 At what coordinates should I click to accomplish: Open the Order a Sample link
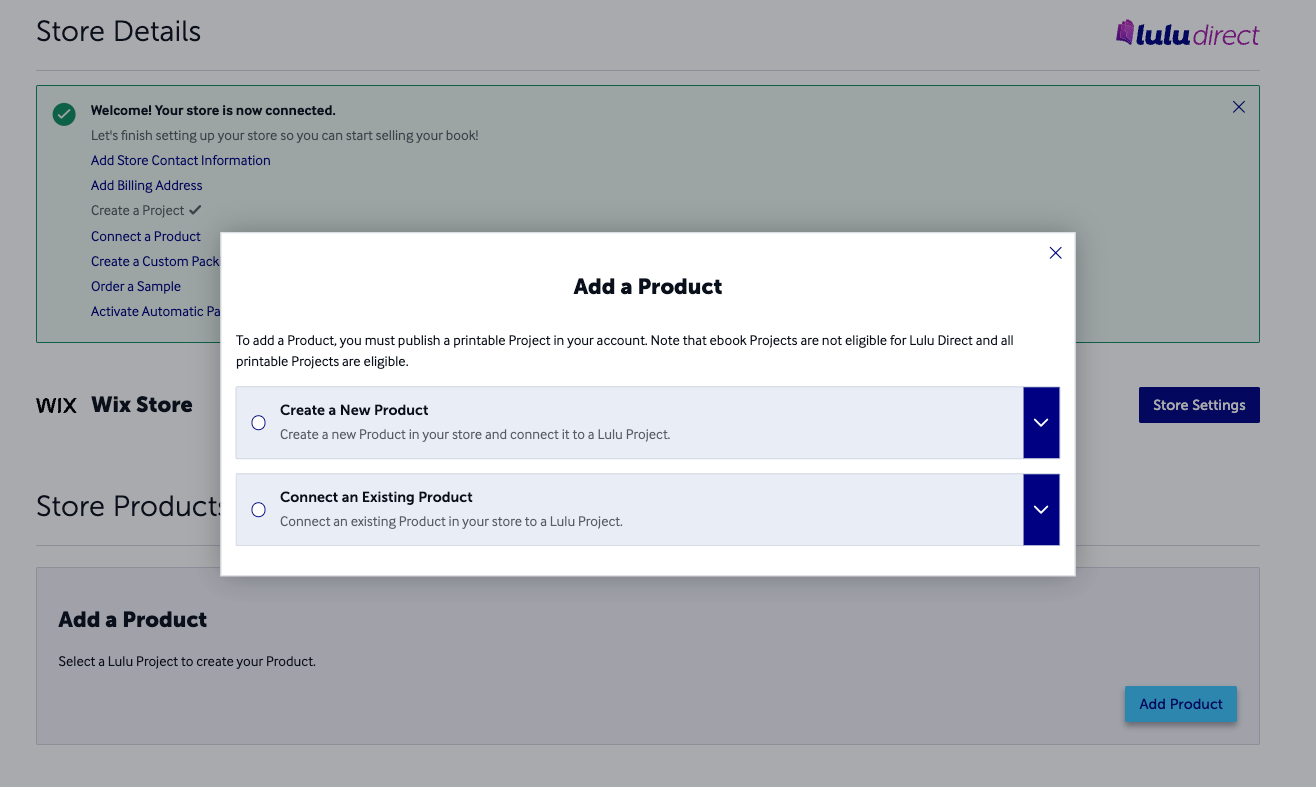(135, 286)
